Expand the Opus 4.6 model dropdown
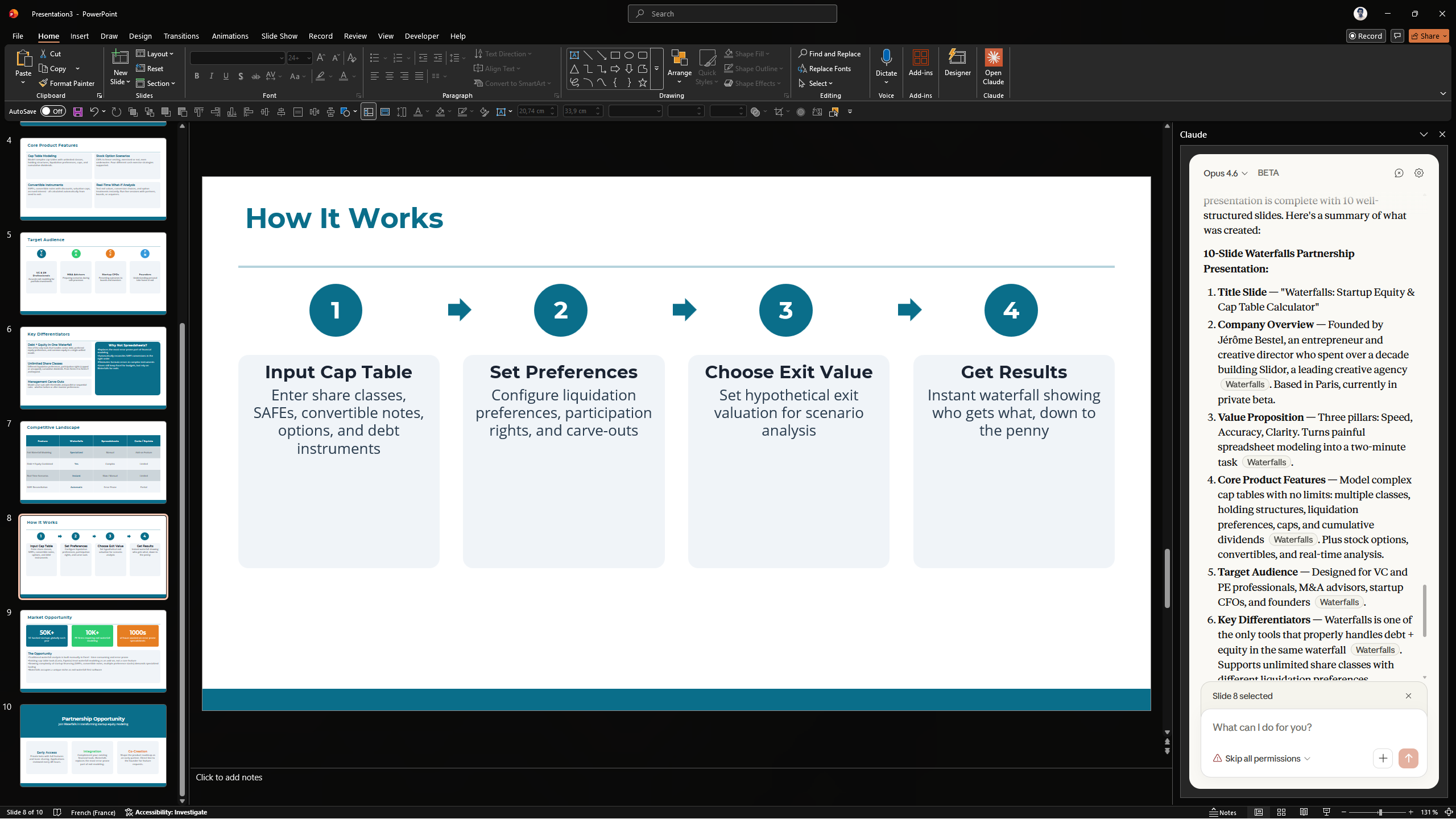 pos(1225,173)
